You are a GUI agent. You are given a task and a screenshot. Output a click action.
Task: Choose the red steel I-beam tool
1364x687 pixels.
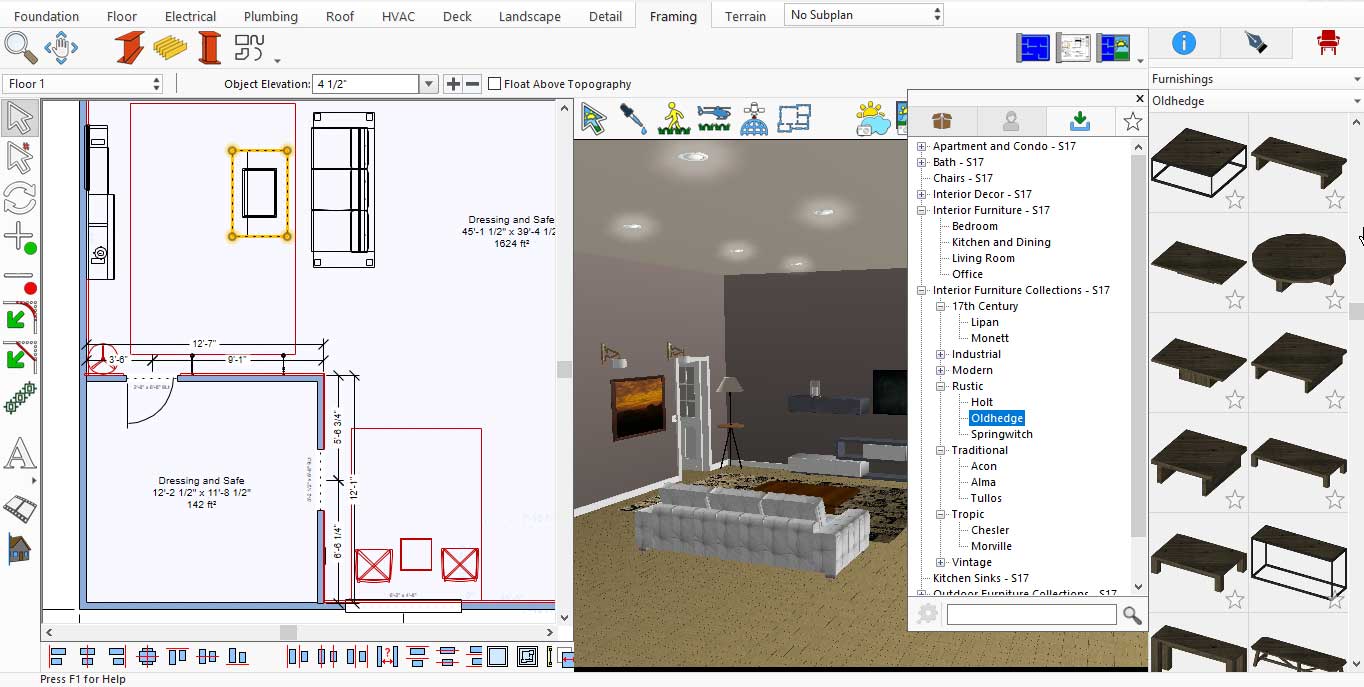130,47
